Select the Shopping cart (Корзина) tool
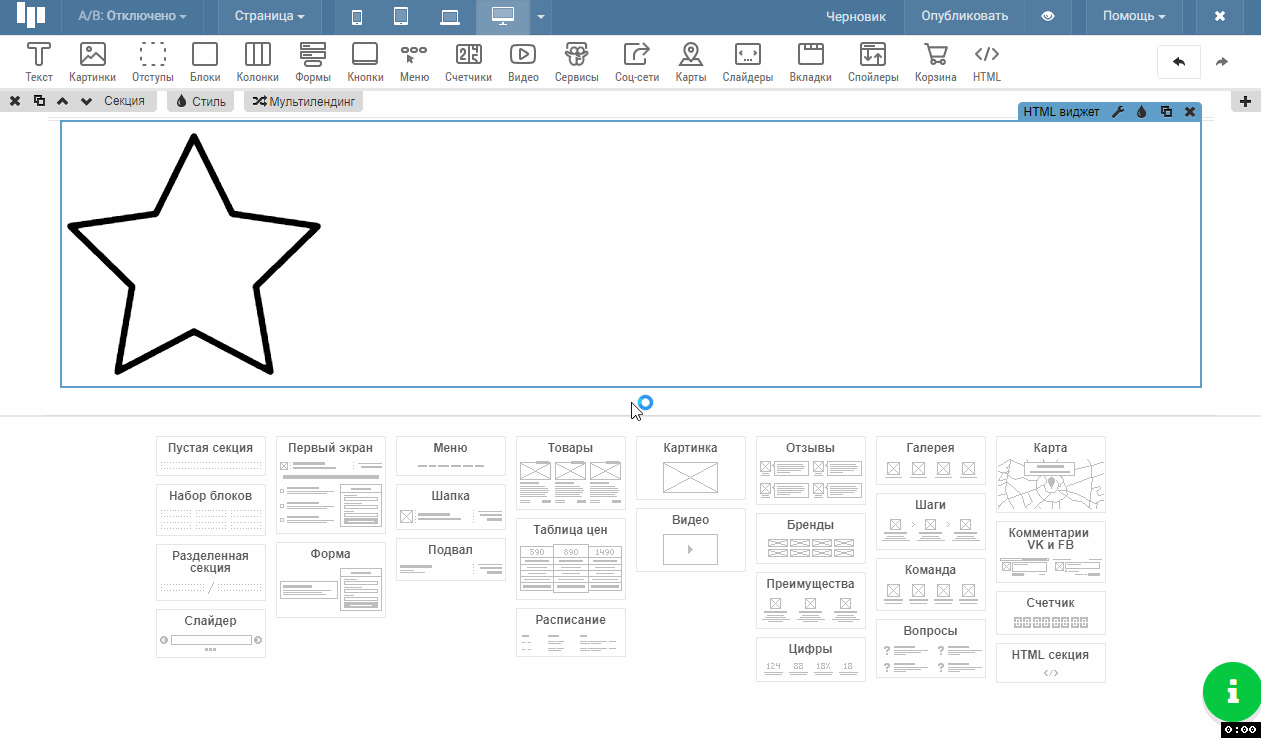 [x=935, y=62]
